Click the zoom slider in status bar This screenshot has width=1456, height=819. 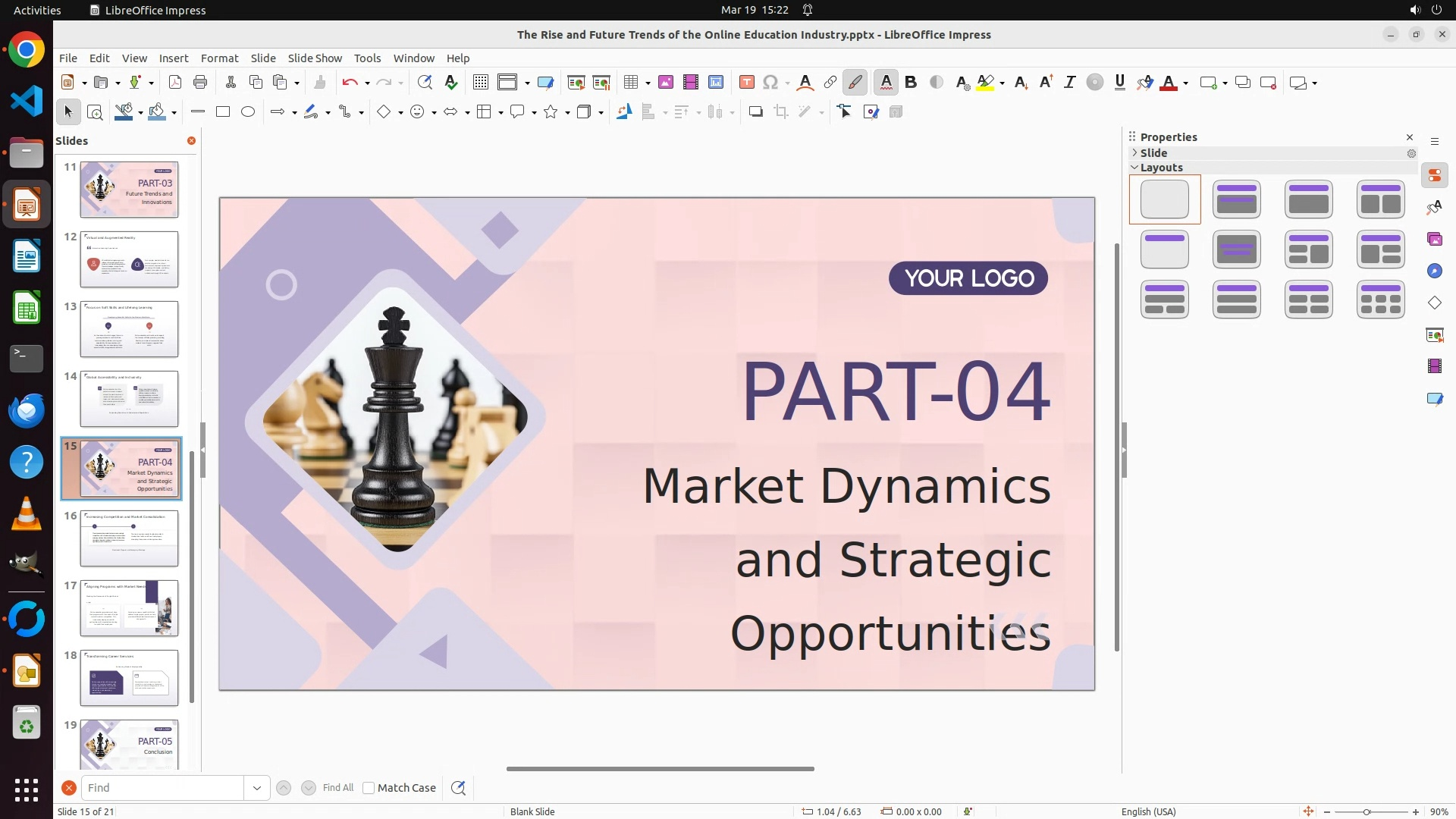pos(1367,812)
